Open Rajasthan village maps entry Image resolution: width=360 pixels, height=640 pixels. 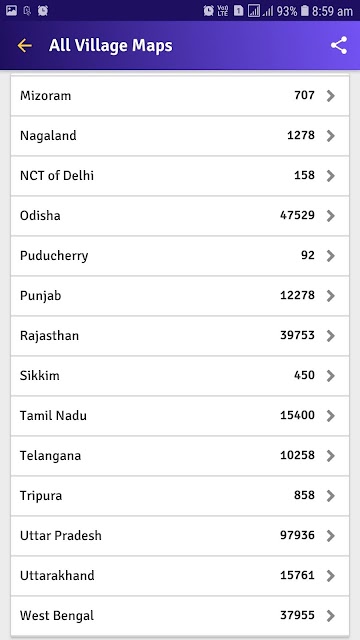(x=180, y=336)
